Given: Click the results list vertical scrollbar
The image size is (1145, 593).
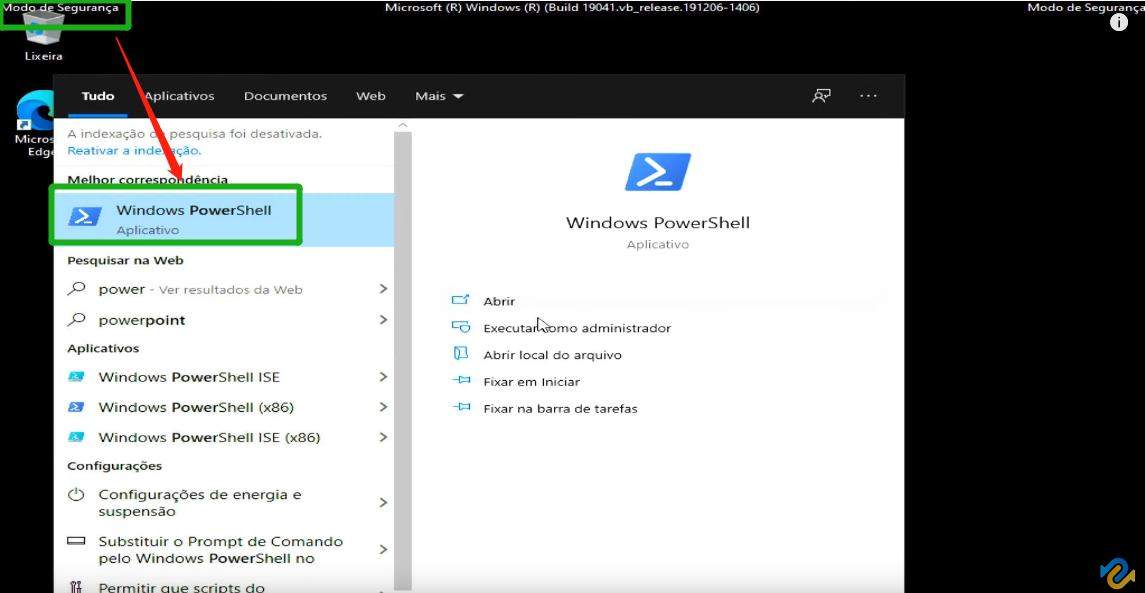Looking at the screenshot, I should (403, 361).
